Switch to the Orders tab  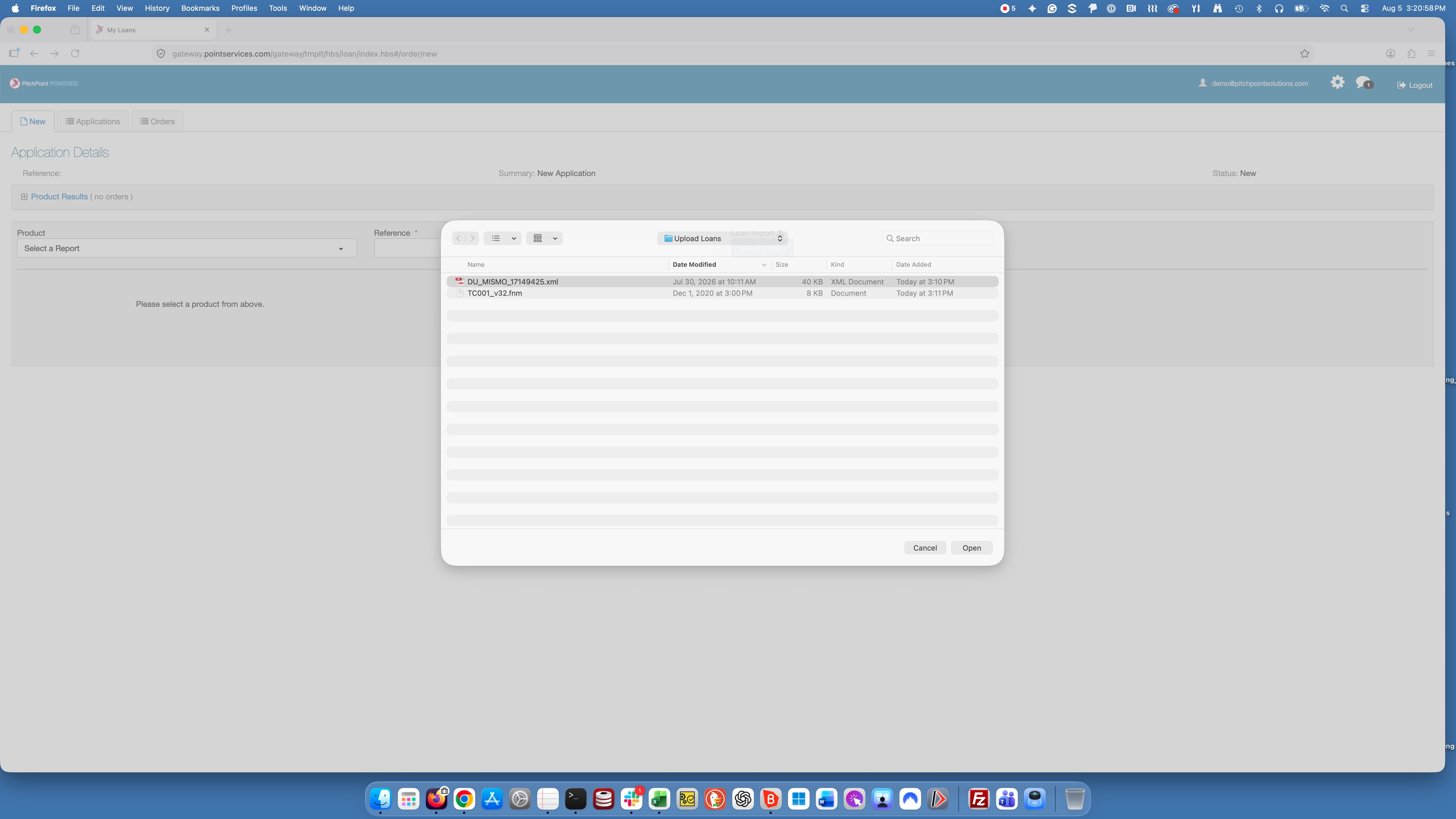click(x=157, y=121)
